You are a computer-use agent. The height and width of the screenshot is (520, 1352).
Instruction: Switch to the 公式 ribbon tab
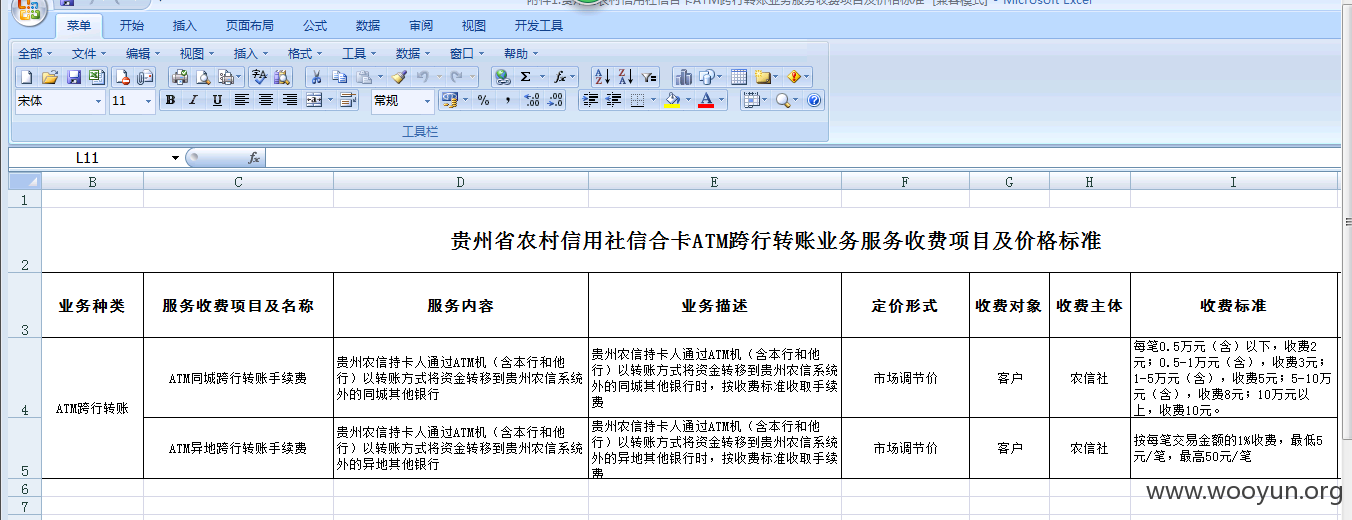click(x=315, y=26)
